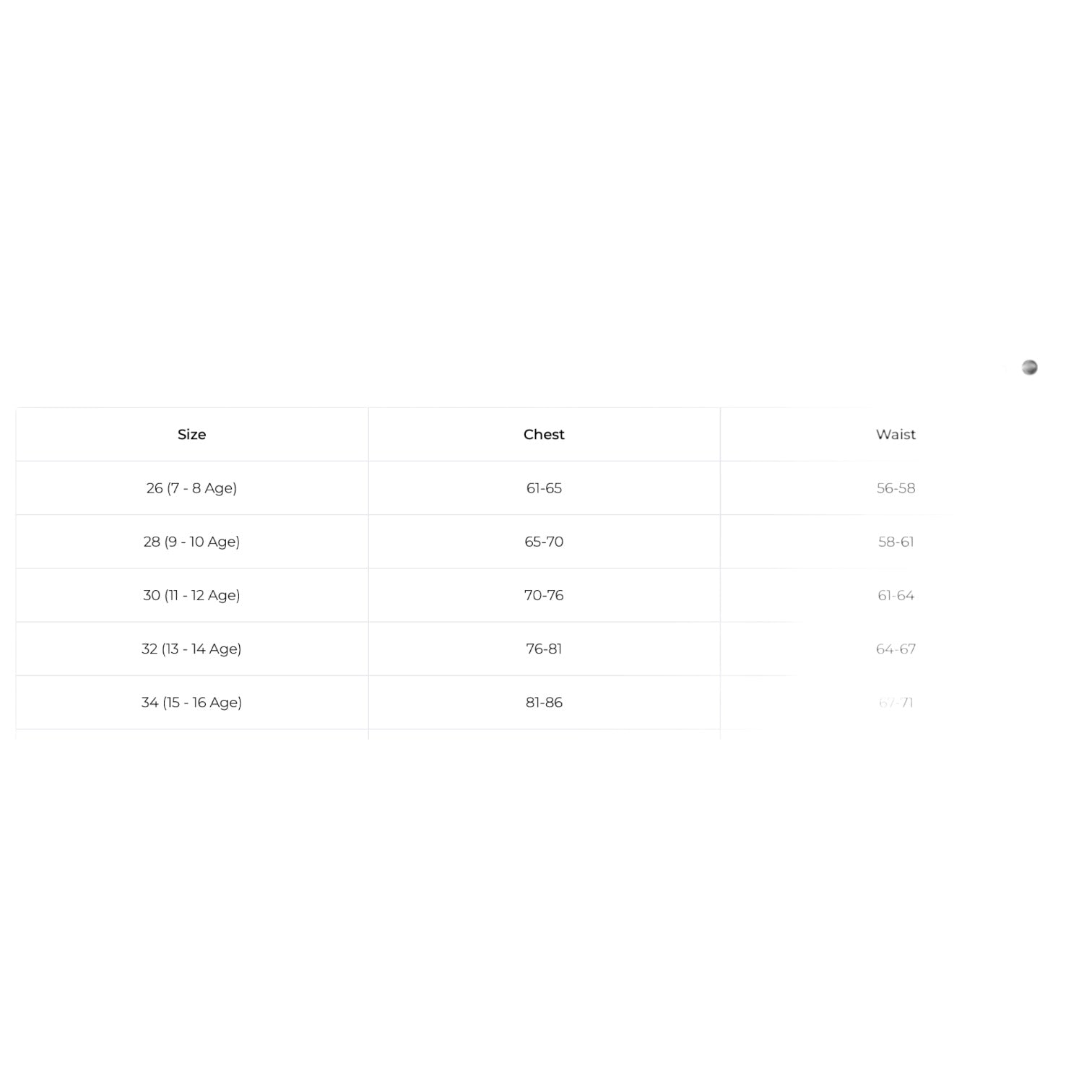The width and height of the screenshot is (1092, 1092).
Task: Click faded waist value 67-71
Action: (896, 702)
